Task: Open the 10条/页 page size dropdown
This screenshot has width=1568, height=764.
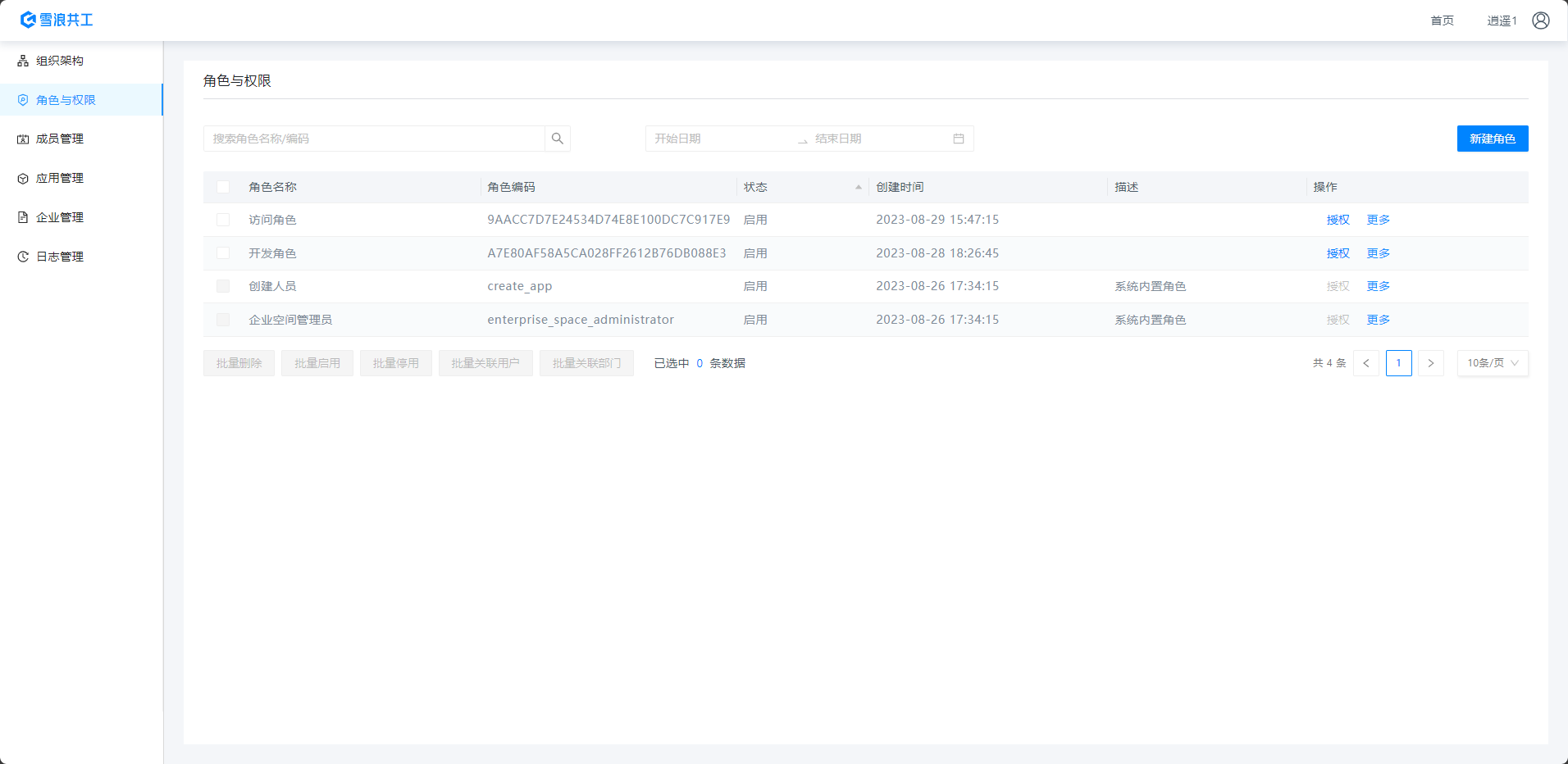Action: [x=1492, y=363]
